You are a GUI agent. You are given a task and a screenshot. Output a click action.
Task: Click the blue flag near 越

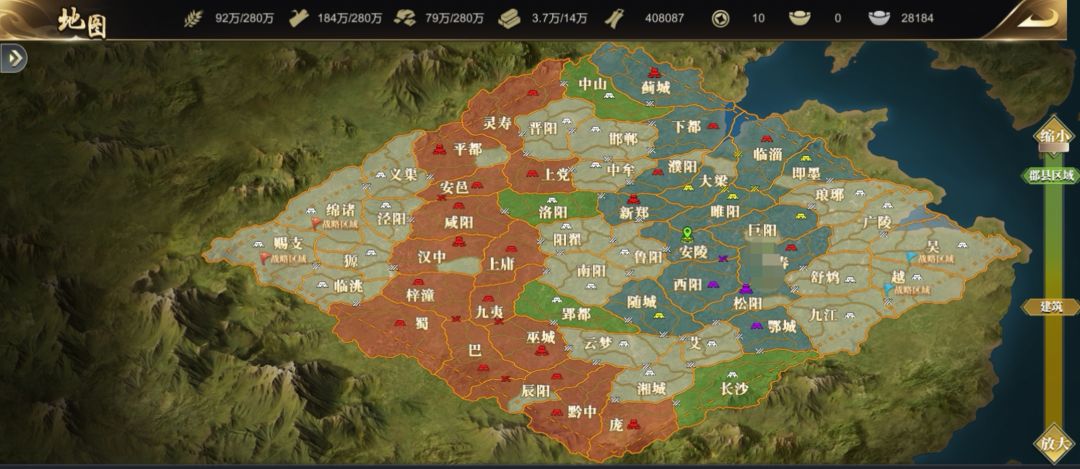click(x=889, y=289)
